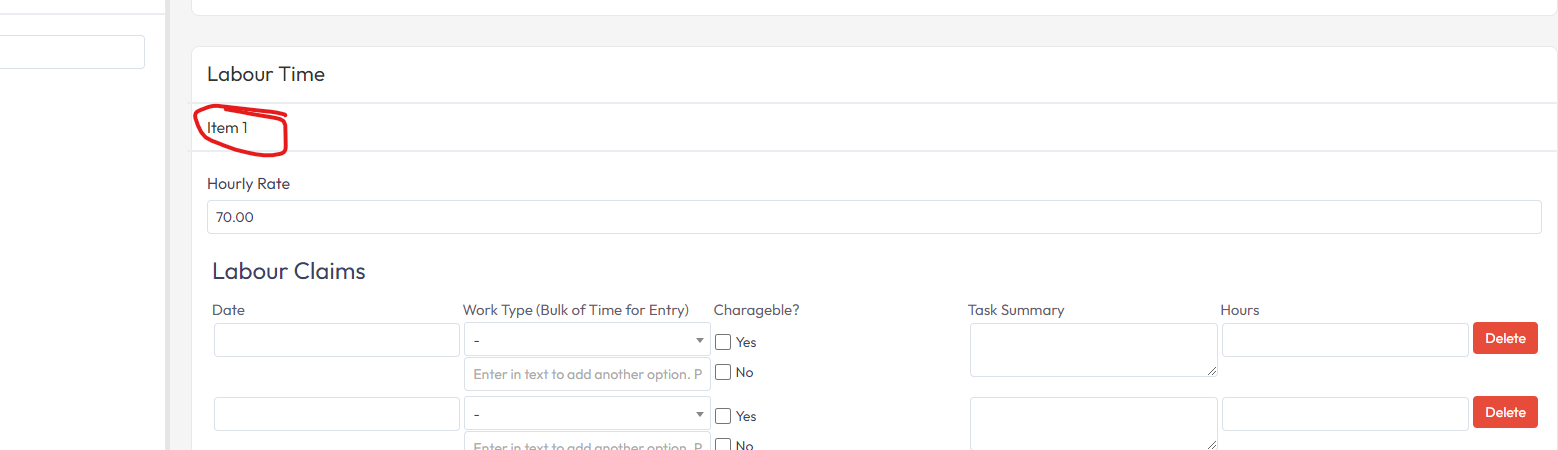Expand the Item 1 section header

point(227,128)
